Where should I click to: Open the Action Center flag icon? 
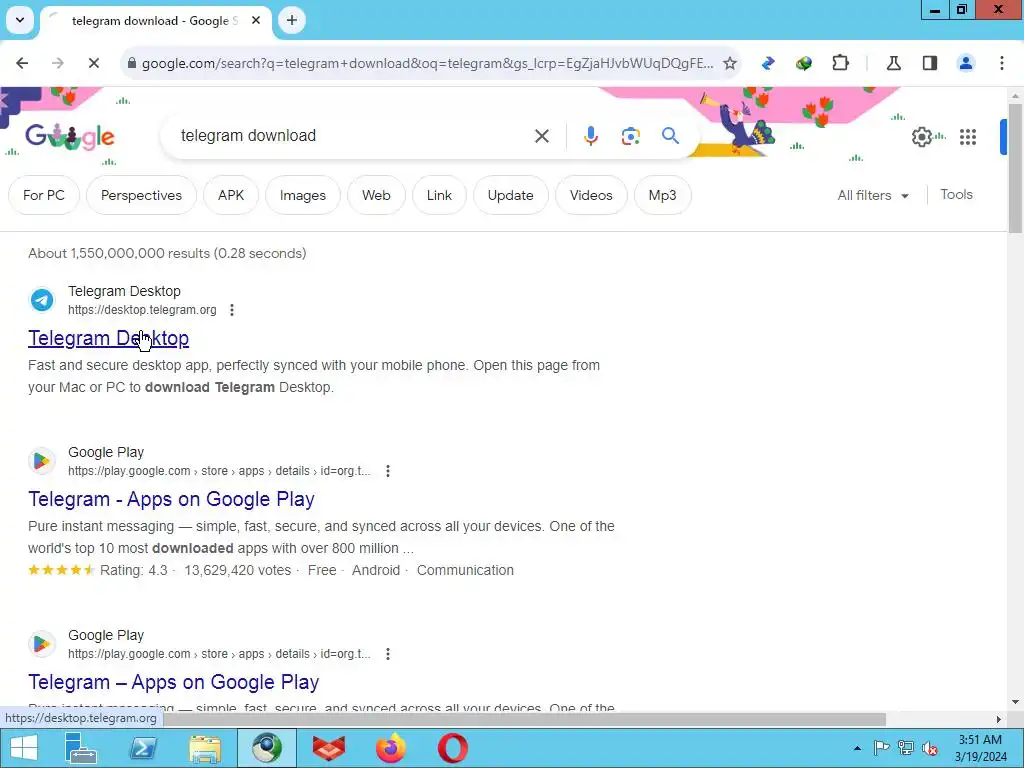click(x=881, y=748)
